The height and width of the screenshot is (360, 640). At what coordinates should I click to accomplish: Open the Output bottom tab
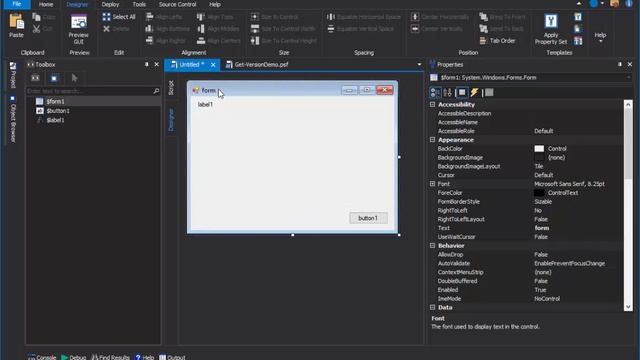172,357
